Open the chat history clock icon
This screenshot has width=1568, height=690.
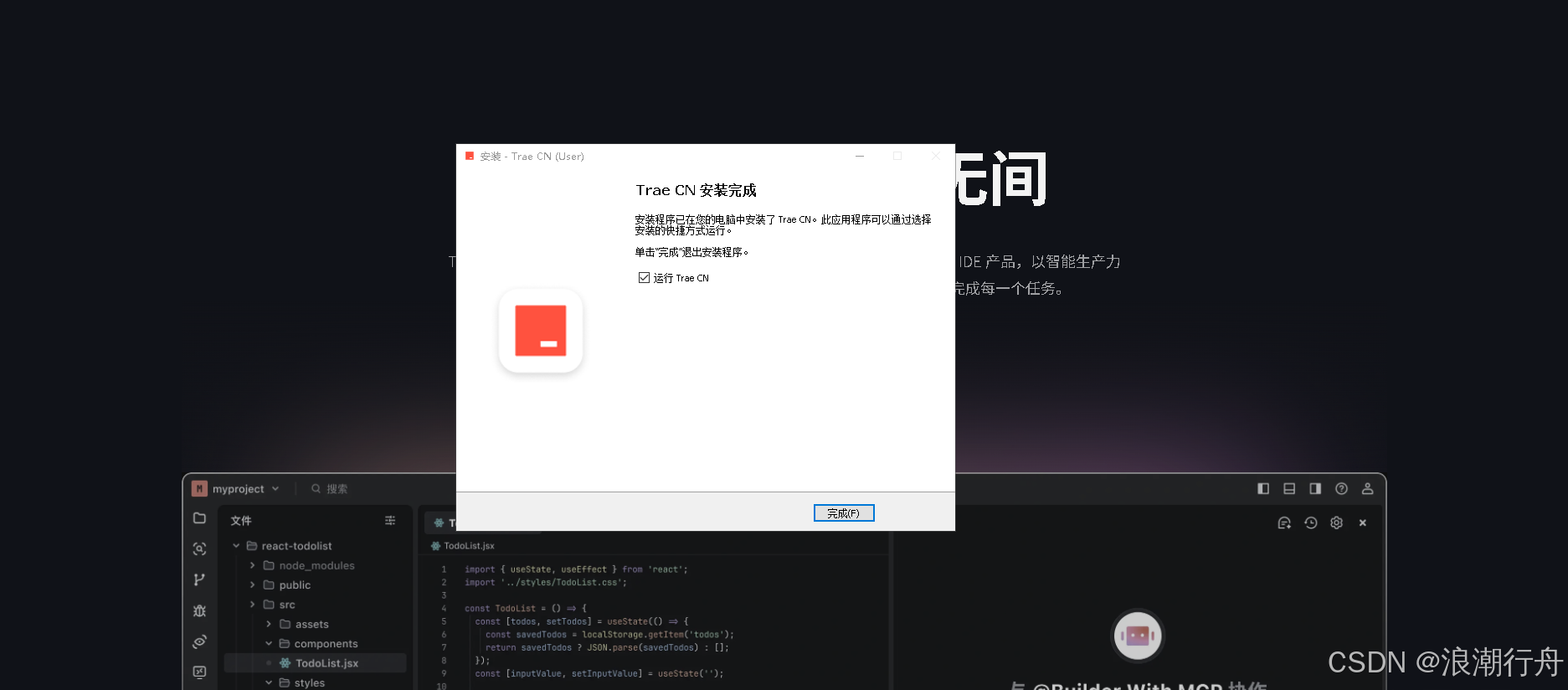pos(1311,523)
